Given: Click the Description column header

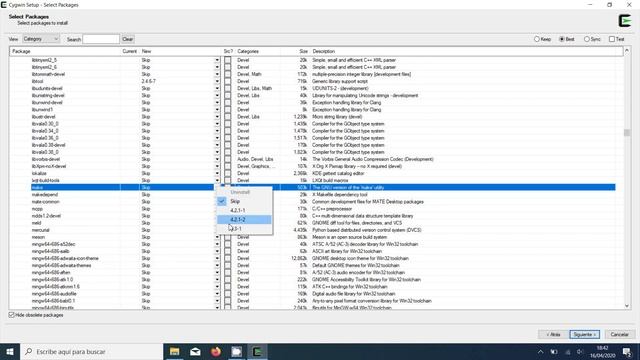Looking at the screenshot, I should click(467, 51).
